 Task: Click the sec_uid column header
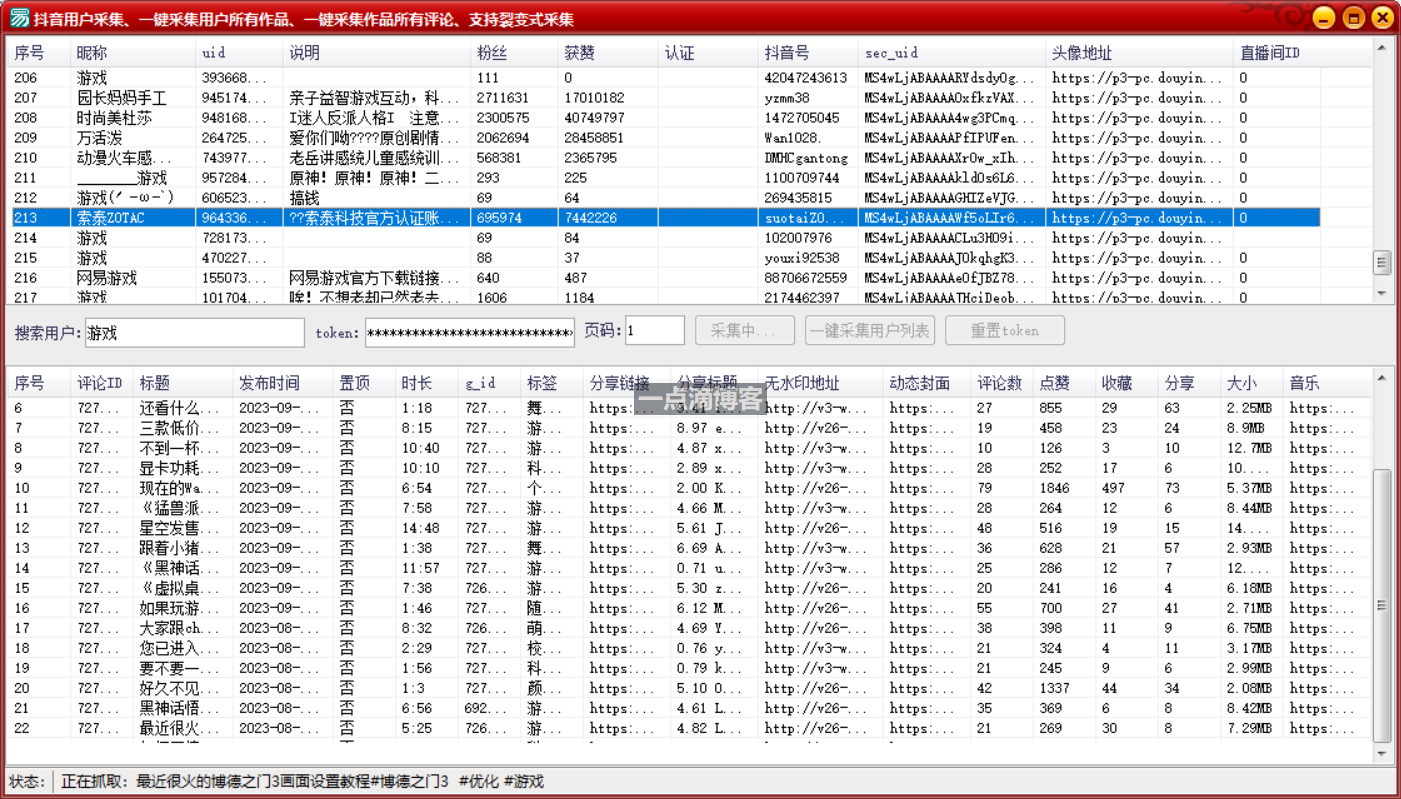click(x=952, y=53)
